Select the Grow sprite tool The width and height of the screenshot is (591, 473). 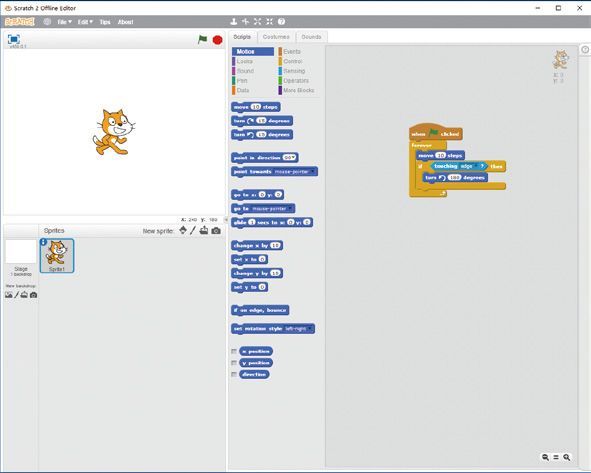click(257, 21)
